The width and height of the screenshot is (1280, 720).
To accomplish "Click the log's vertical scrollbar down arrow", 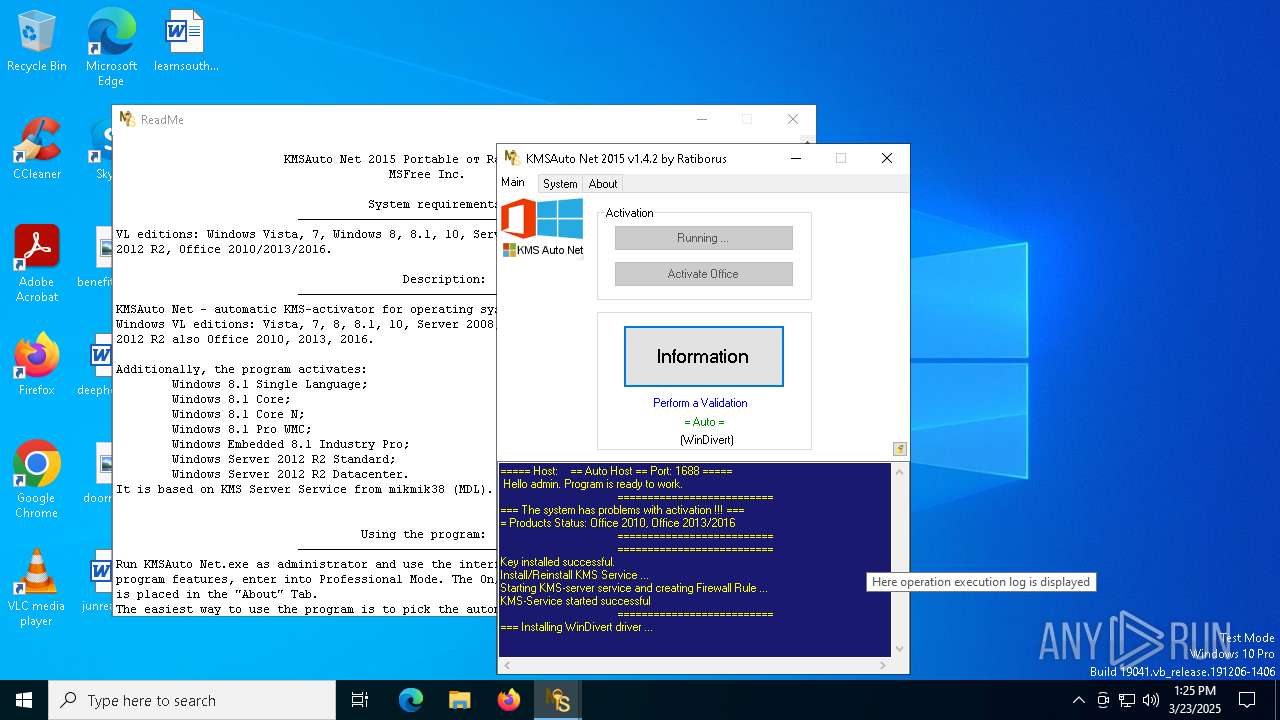I will click(x=899, y=648).
